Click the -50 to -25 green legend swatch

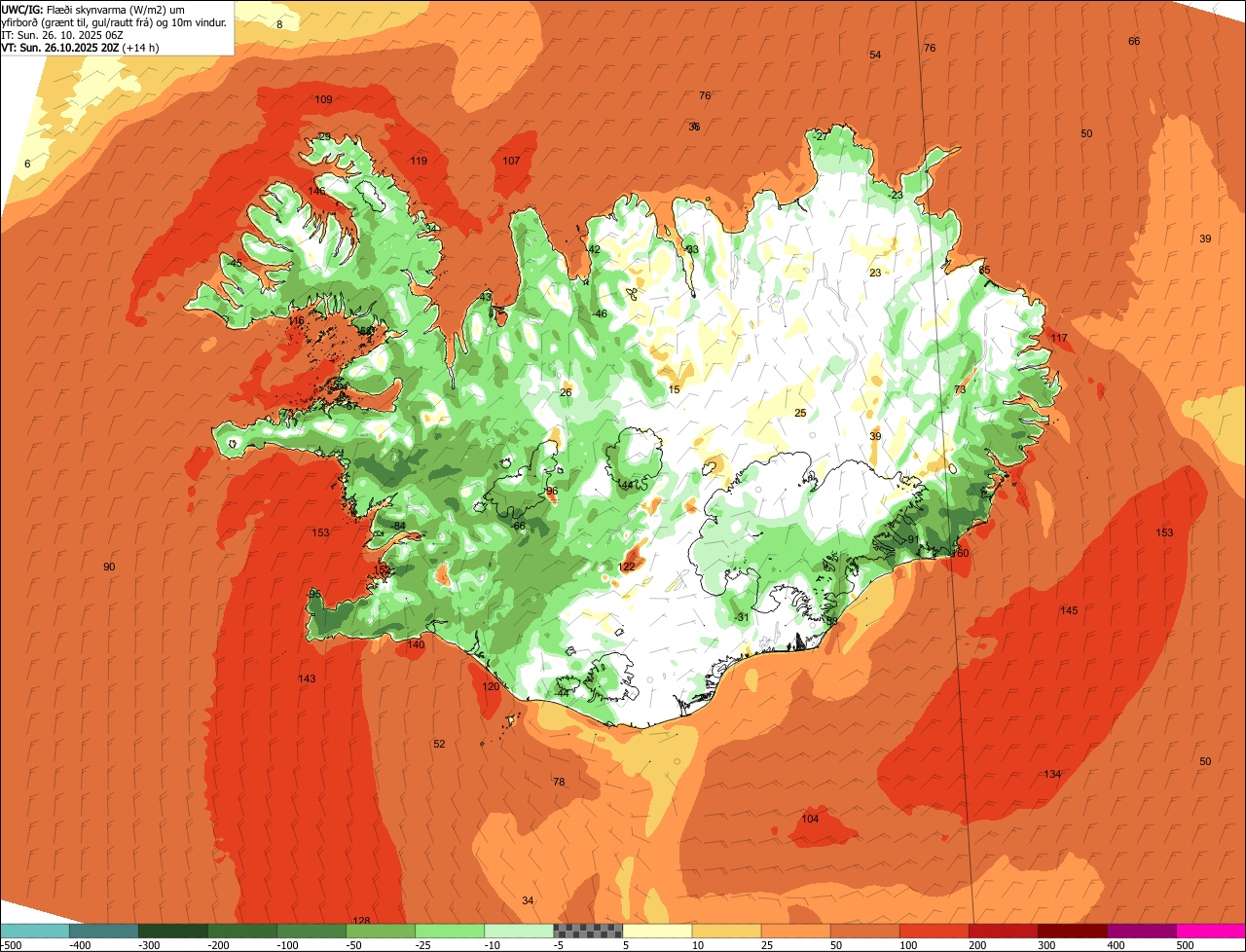coord(381,931)
